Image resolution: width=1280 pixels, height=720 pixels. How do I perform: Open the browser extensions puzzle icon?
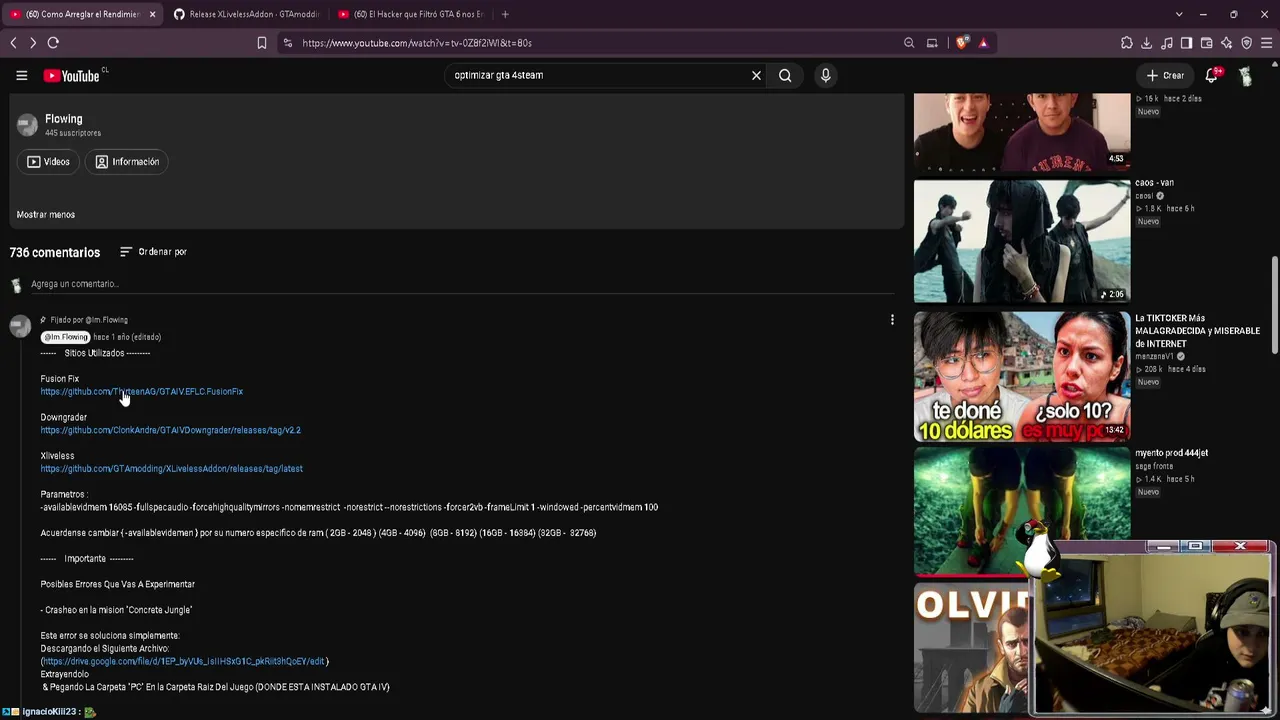click(x=1127, y=43)
